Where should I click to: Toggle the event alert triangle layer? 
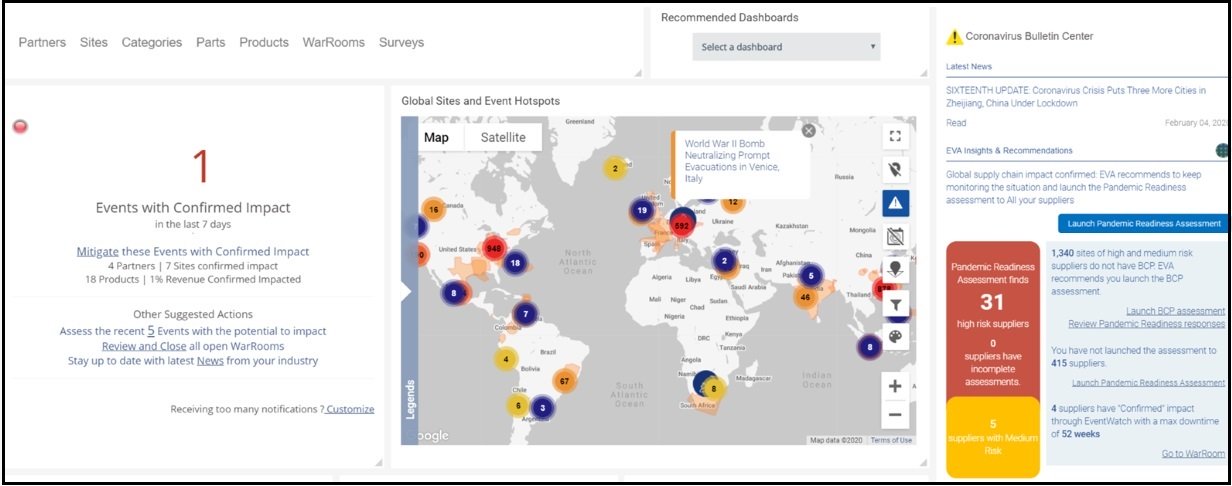pos(895,203)
